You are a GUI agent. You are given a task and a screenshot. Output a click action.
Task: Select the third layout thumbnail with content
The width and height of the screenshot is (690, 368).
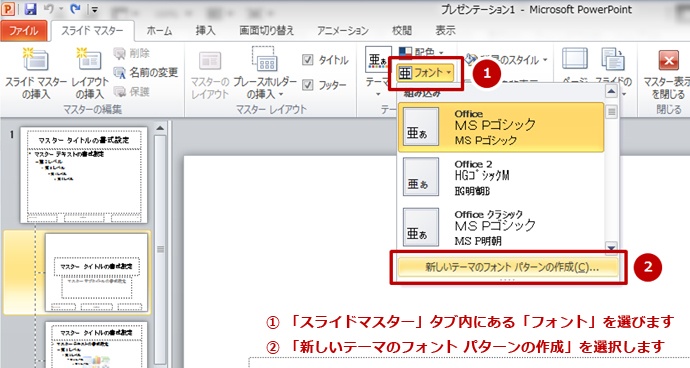click(97, 345)
